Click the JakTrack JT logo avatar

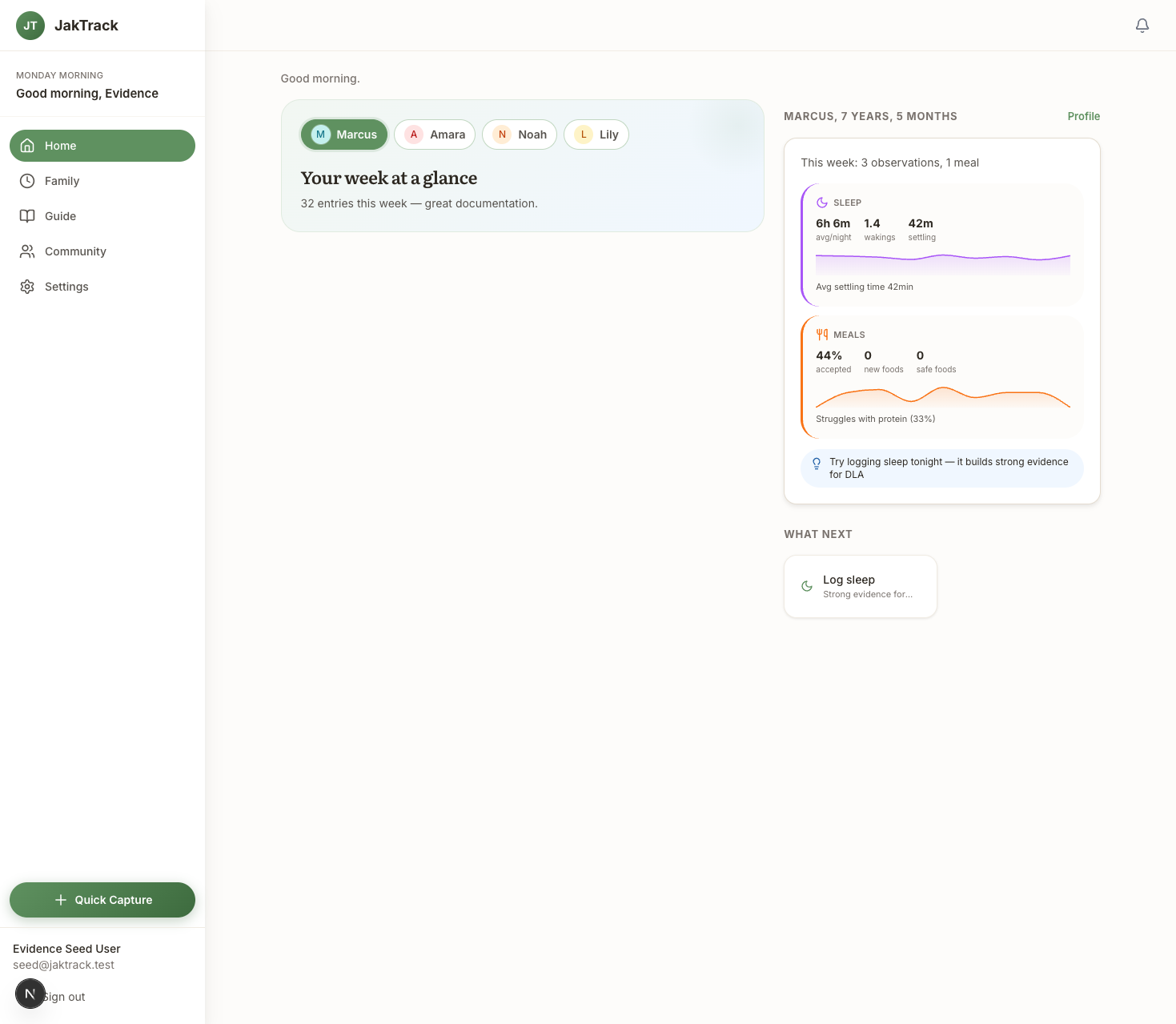pos(30,26)
